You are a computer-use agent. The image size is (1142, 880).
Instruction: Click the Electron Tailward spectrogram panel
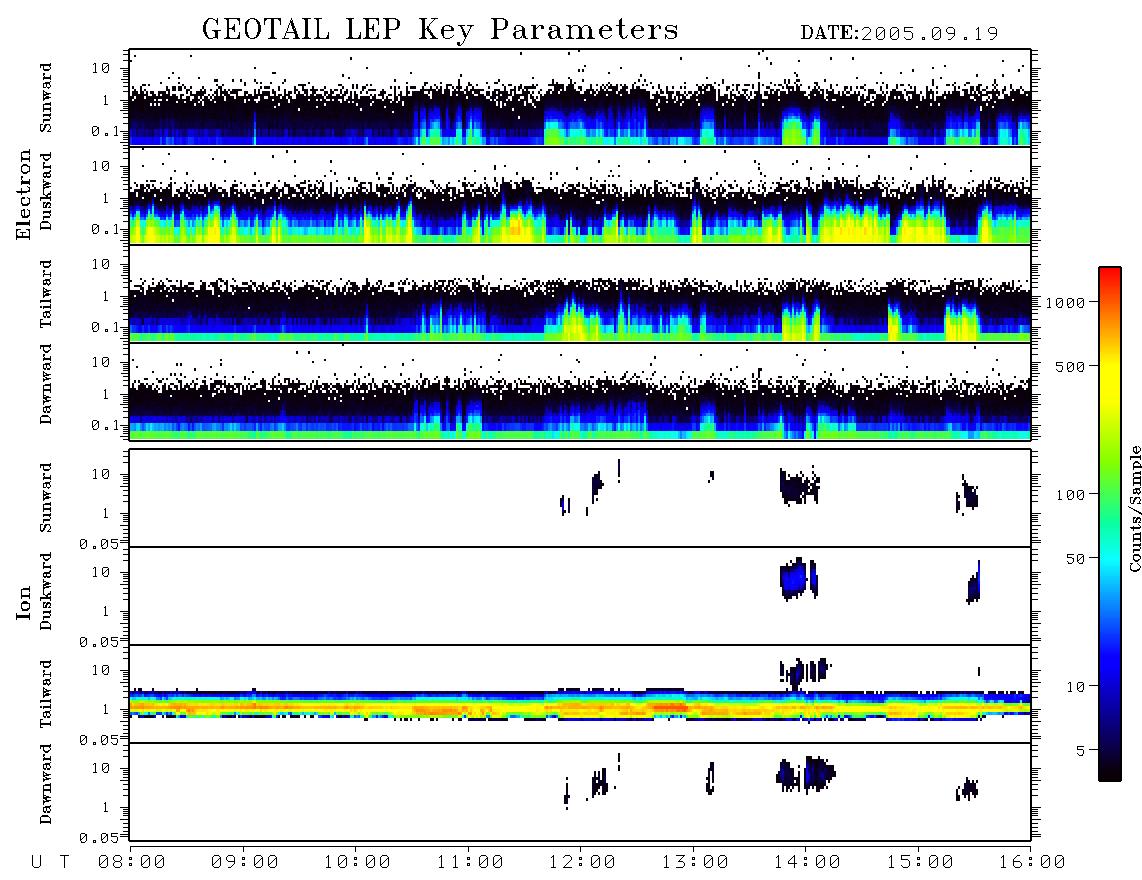(580, 294)
